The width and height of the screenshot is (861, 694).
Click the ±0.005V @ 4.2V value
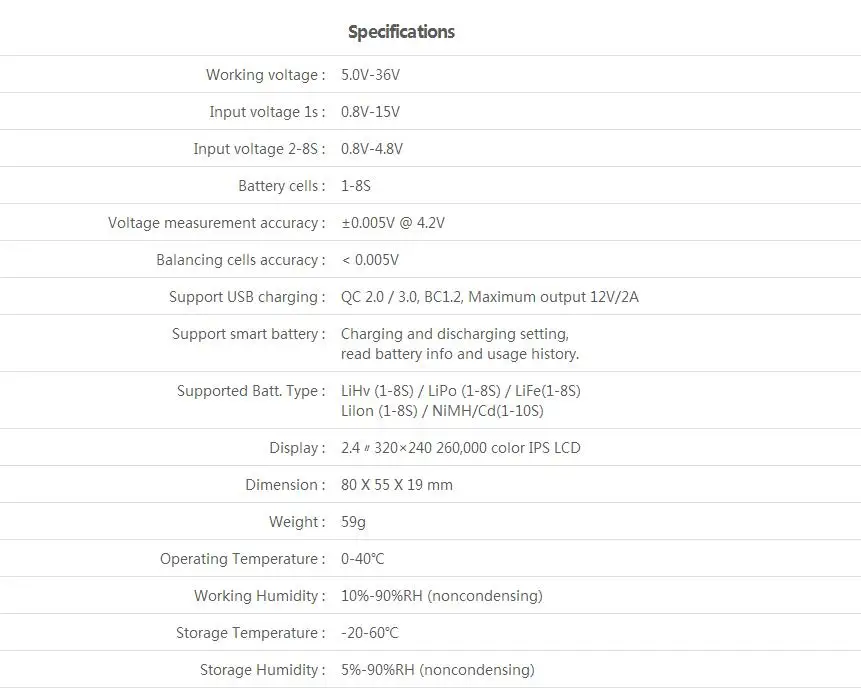(393, 223)
